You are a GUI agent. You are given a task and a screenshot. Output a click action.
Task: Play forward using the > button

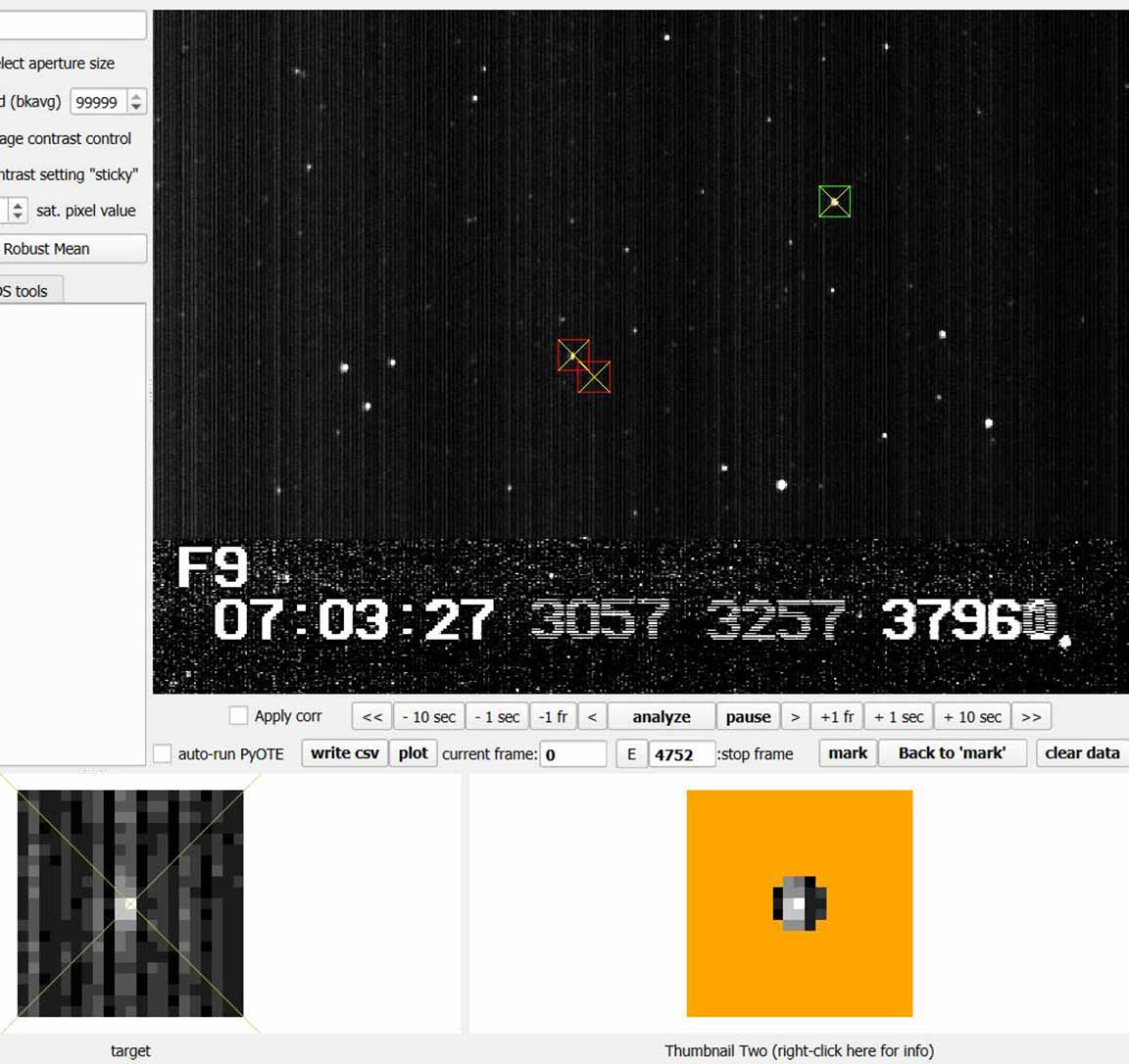coord(795,717)
